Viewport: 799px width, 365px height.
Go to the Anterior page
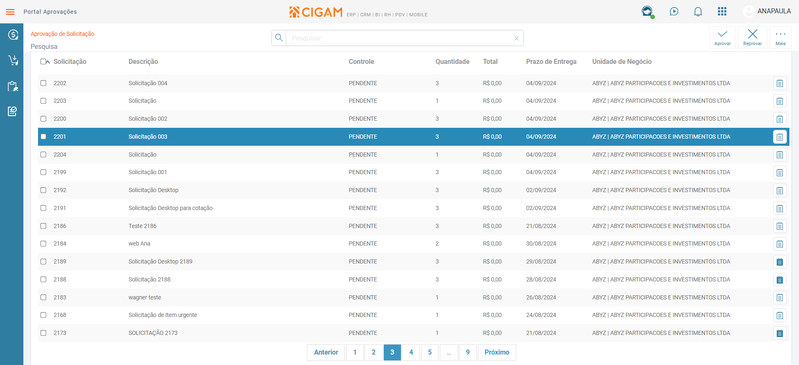(x=326, y=352)
